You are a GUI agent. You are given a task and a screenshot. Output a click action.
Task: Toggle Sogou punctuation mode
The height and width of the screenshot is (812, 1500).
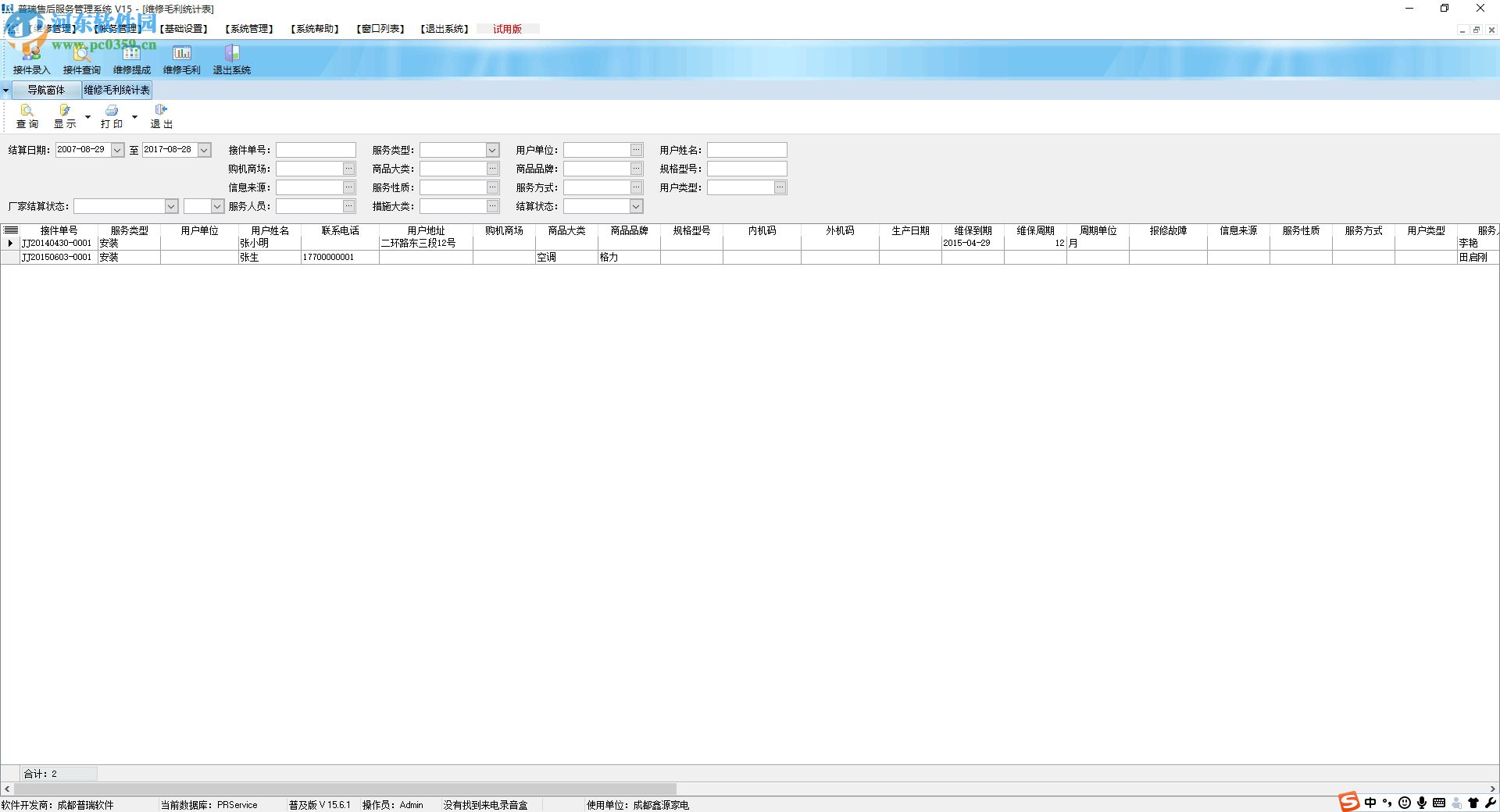pos(1387,803)
